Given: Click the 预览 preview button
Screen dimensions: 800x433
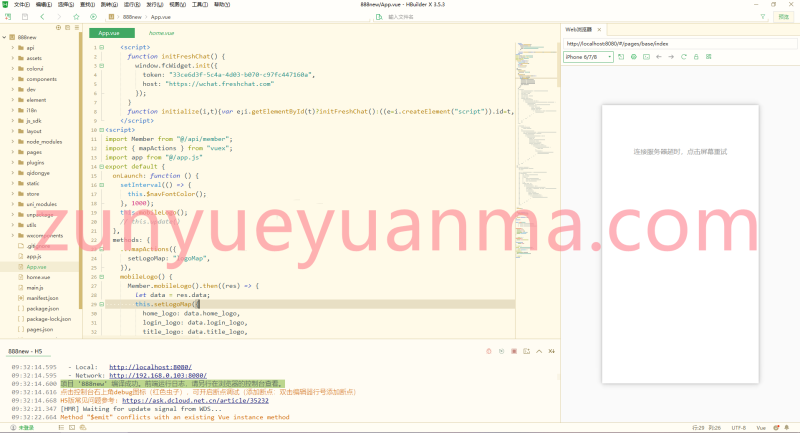Looking at the screenshot, I should 784,17.
